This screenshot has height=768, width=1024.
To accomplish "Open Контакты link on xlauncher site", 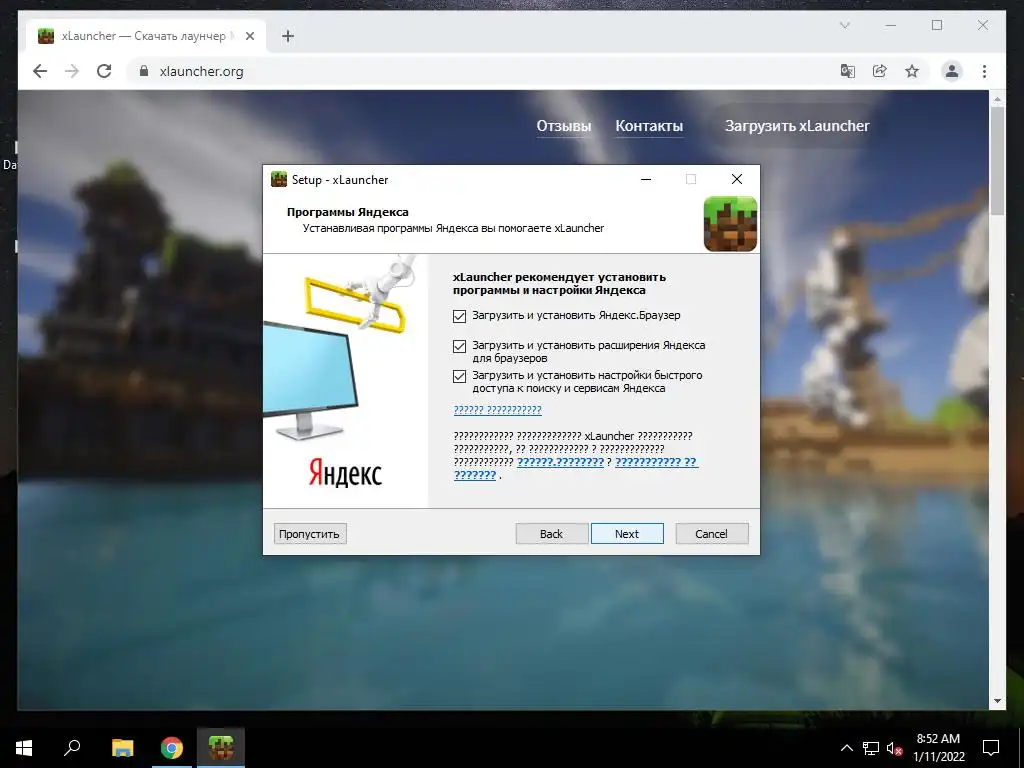I will (x=649, y=126).
